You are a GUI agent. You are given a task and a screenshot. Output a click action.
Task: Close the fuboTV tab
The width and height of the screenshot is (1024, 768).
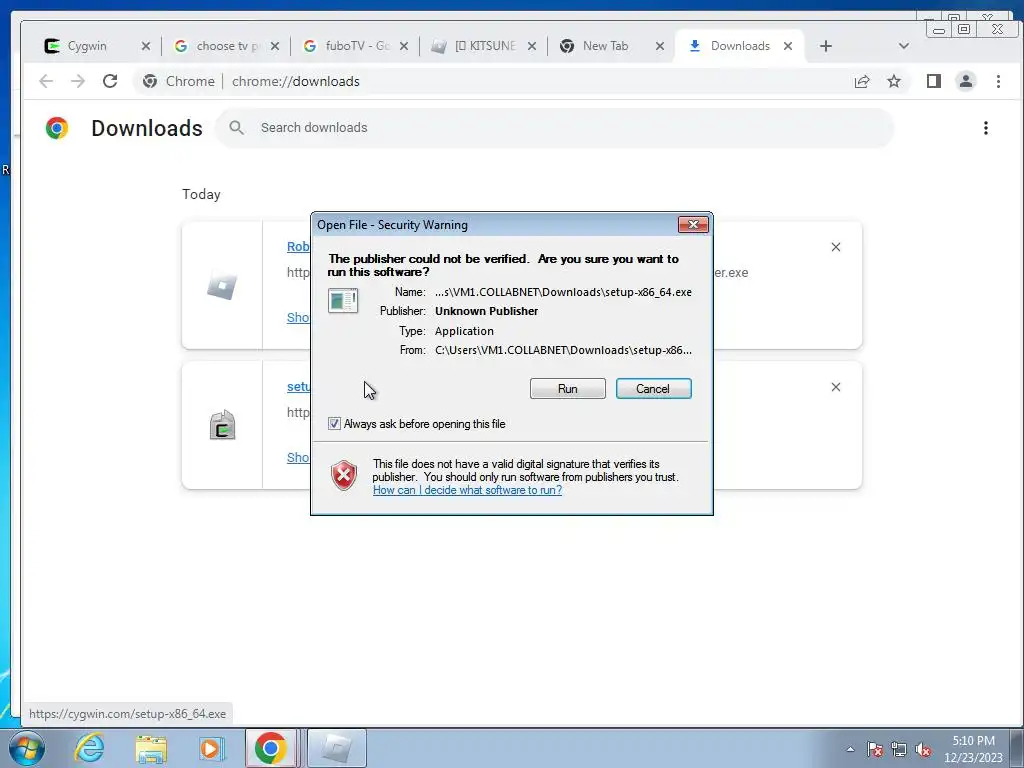[x=404, y=46]
